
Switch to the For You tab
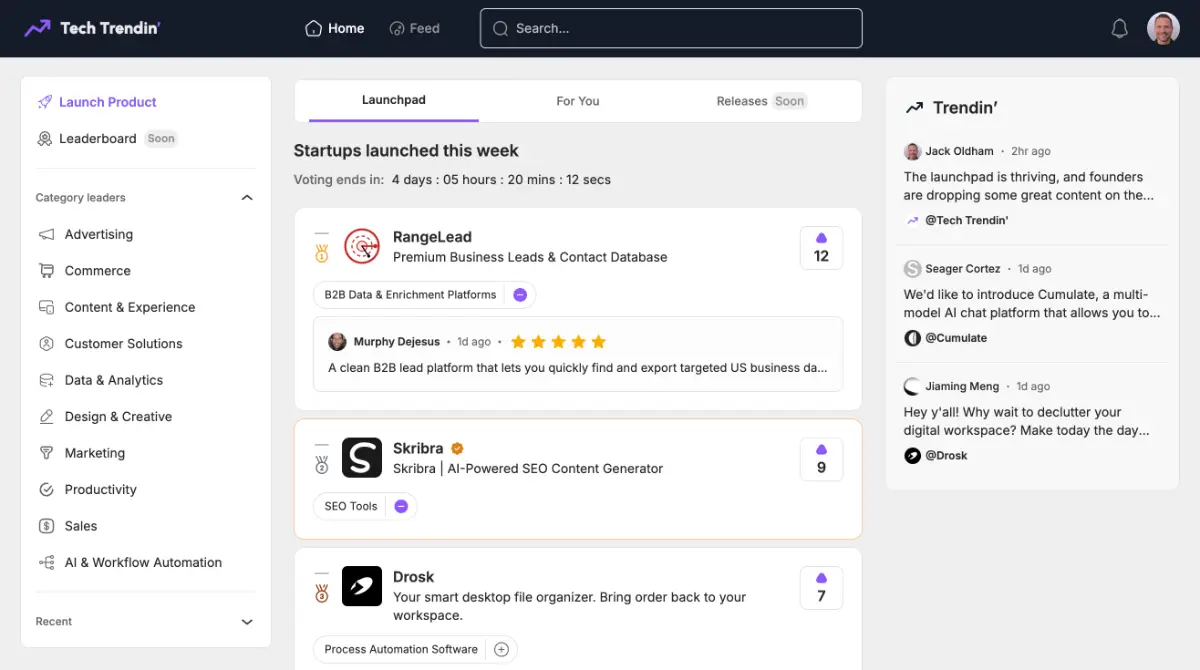pos(577,101)
